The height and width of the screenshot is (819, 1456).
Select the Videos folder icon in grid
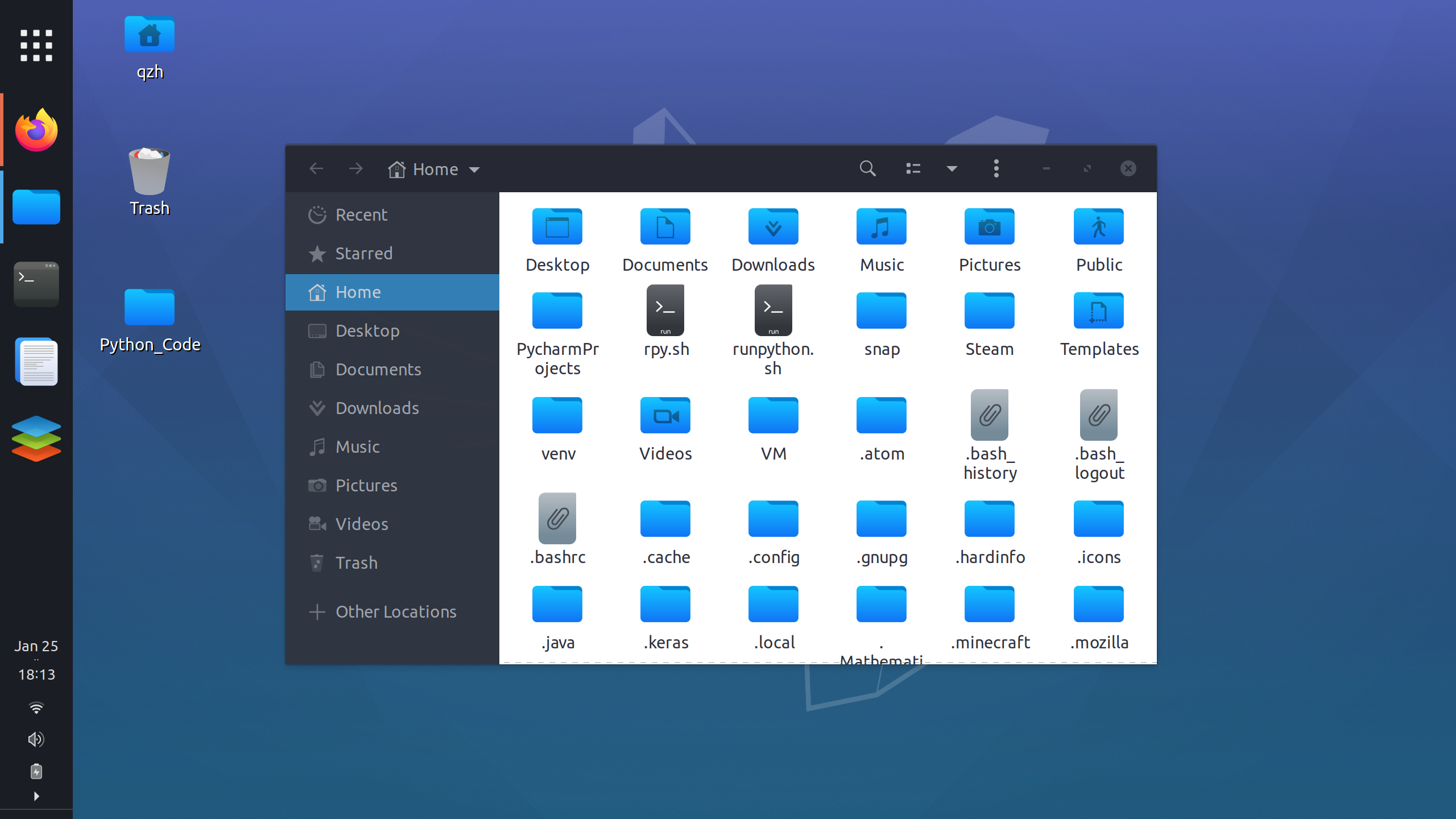[x=665, y=415]
